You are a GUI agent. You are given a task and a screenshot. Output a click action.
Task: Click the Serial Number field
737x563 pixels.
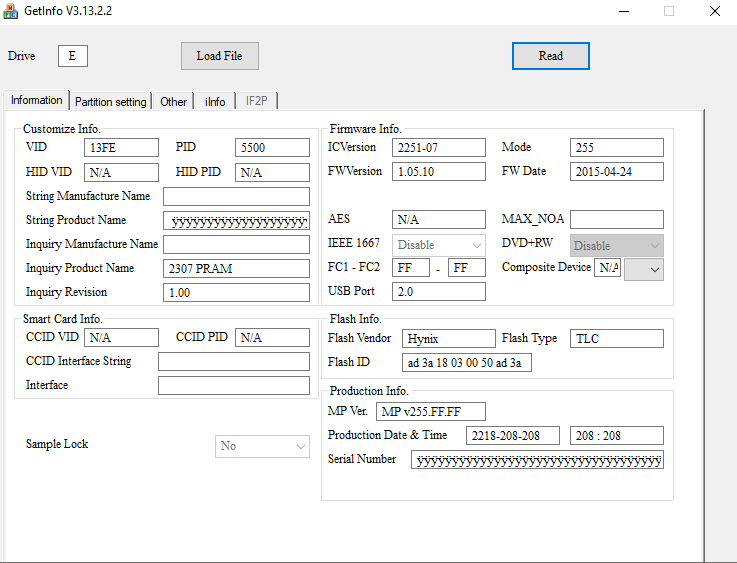[537, 460]
